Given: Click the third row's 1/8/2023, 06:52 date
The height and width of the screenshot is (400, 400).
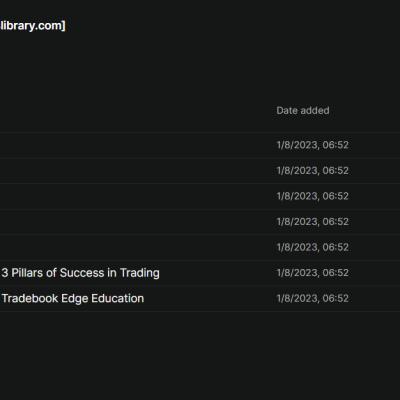Looking at the screenshot, I should pyautogui.click(x=312, y=196).
